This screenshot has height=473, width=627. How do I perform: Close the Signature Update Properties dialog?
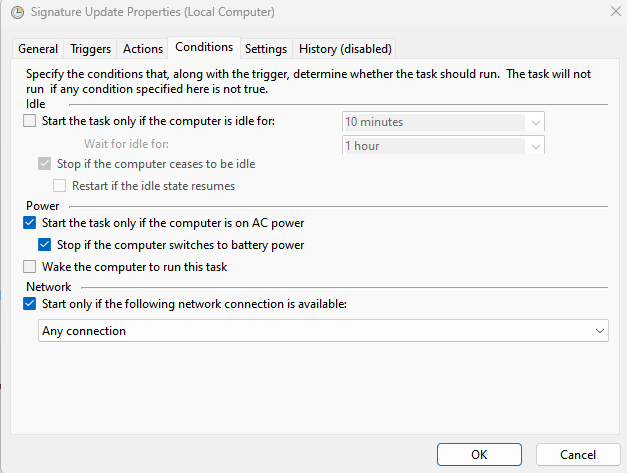[x=612, y=12]
